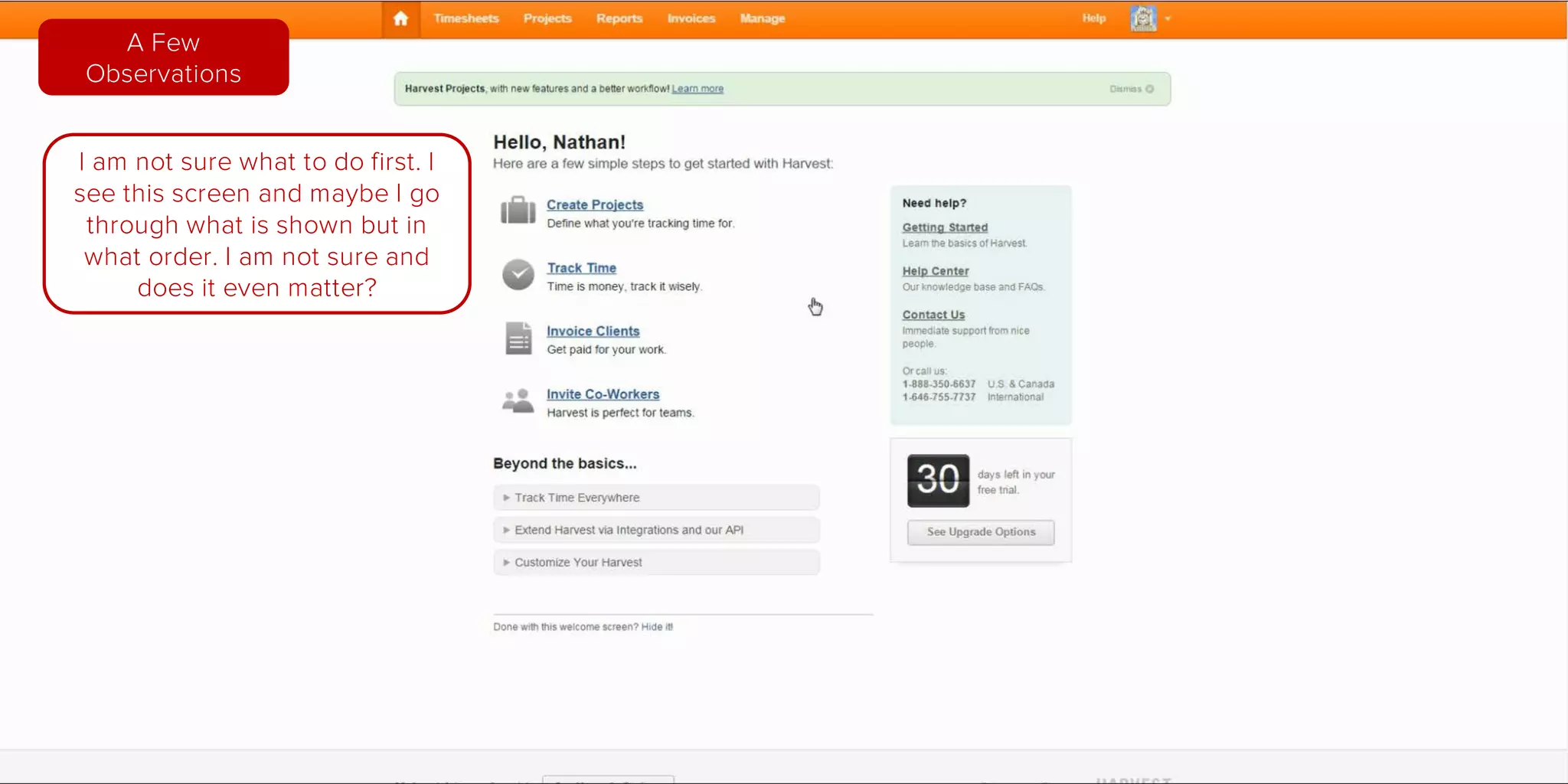
Task: Dismiss the Harvest Projects banner
Action: coord(1132,89)
